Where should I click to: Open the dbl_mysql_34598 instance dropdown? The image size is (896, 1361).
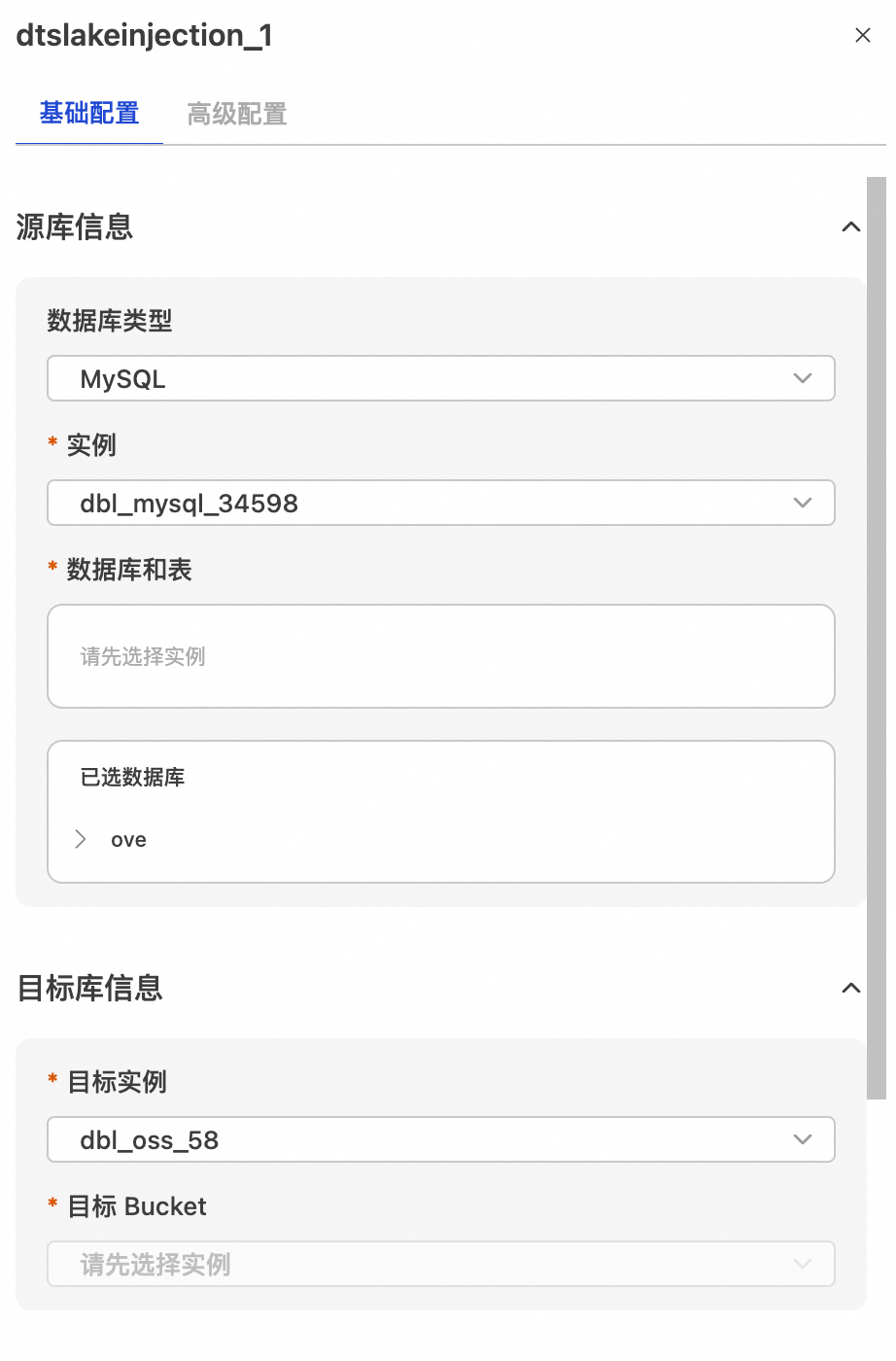pyautogui.click(x=428, y=504)
